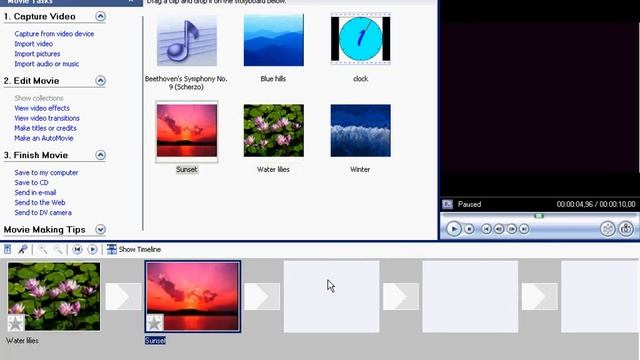640x360 pixels.
Task: Collapse the Edit Movie section
Action: (100, 81)
